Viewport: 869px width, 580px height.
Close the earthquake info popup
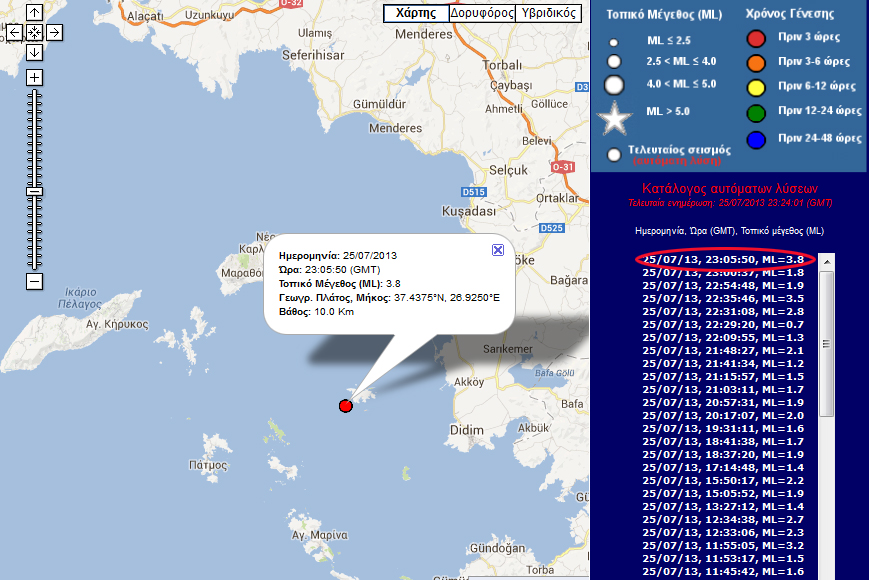(x=498, y=250)
